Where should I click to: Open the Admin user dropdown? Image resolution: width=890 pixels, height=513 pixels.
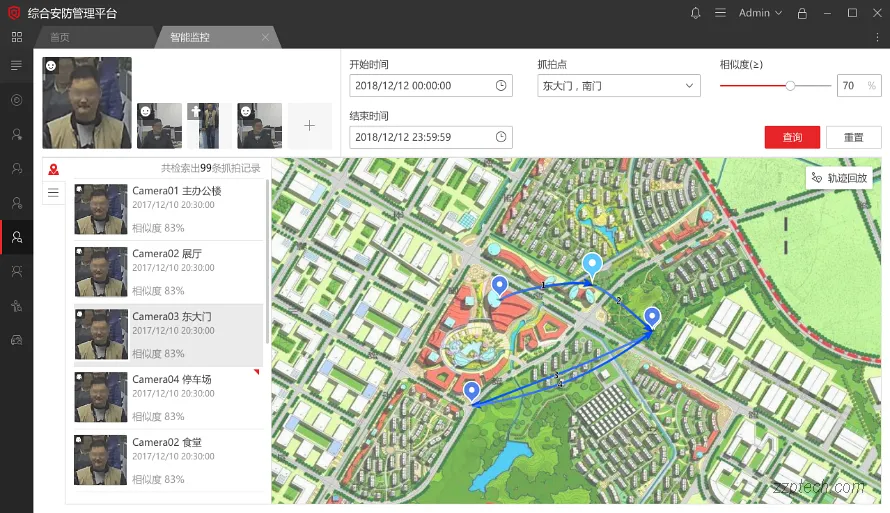point(761,13)
